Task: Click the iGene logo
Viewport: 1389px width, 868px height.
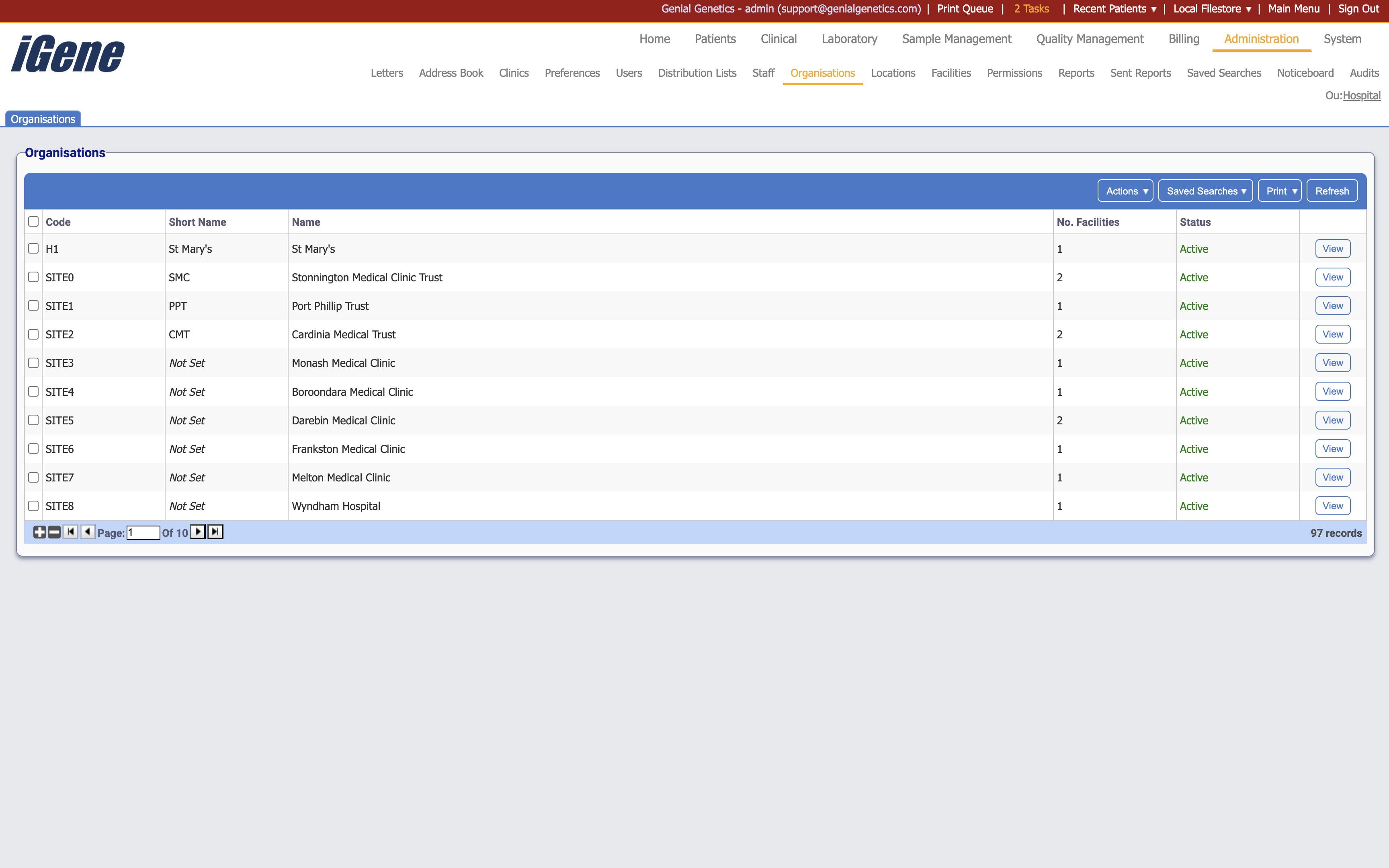Action: [67, 53]
